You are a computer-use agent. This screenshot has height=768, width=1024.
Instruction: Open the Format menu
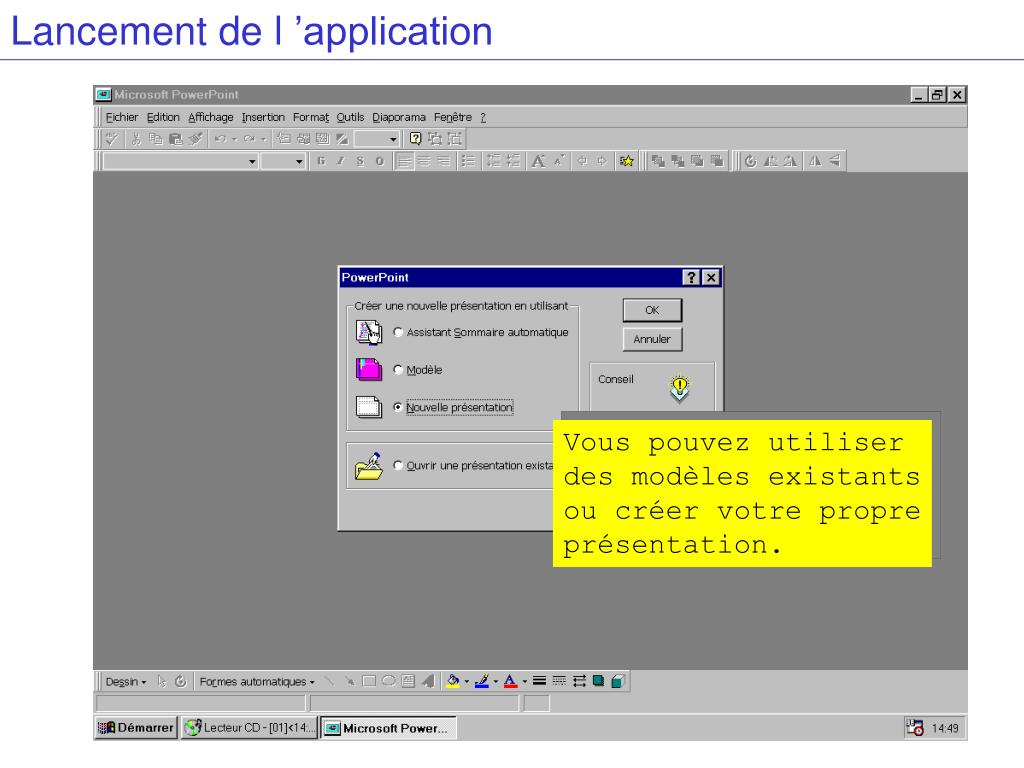(x=311, y=117)
